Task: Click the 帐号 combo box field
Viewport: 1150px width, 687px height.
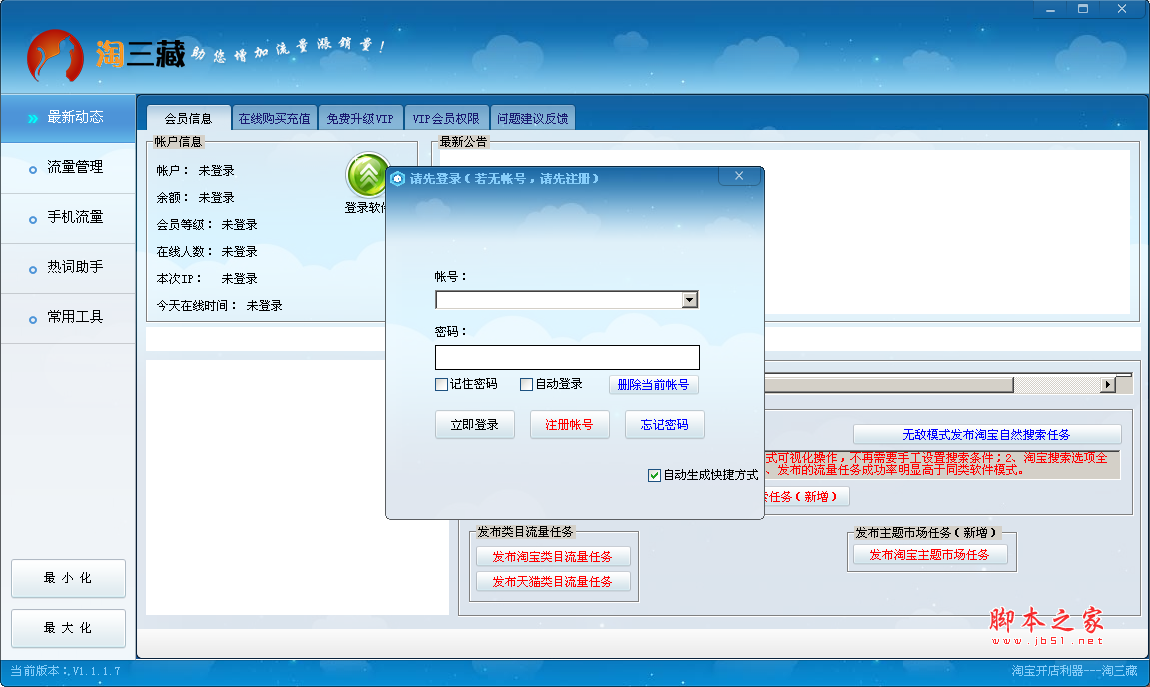Action: coord(567,300)
